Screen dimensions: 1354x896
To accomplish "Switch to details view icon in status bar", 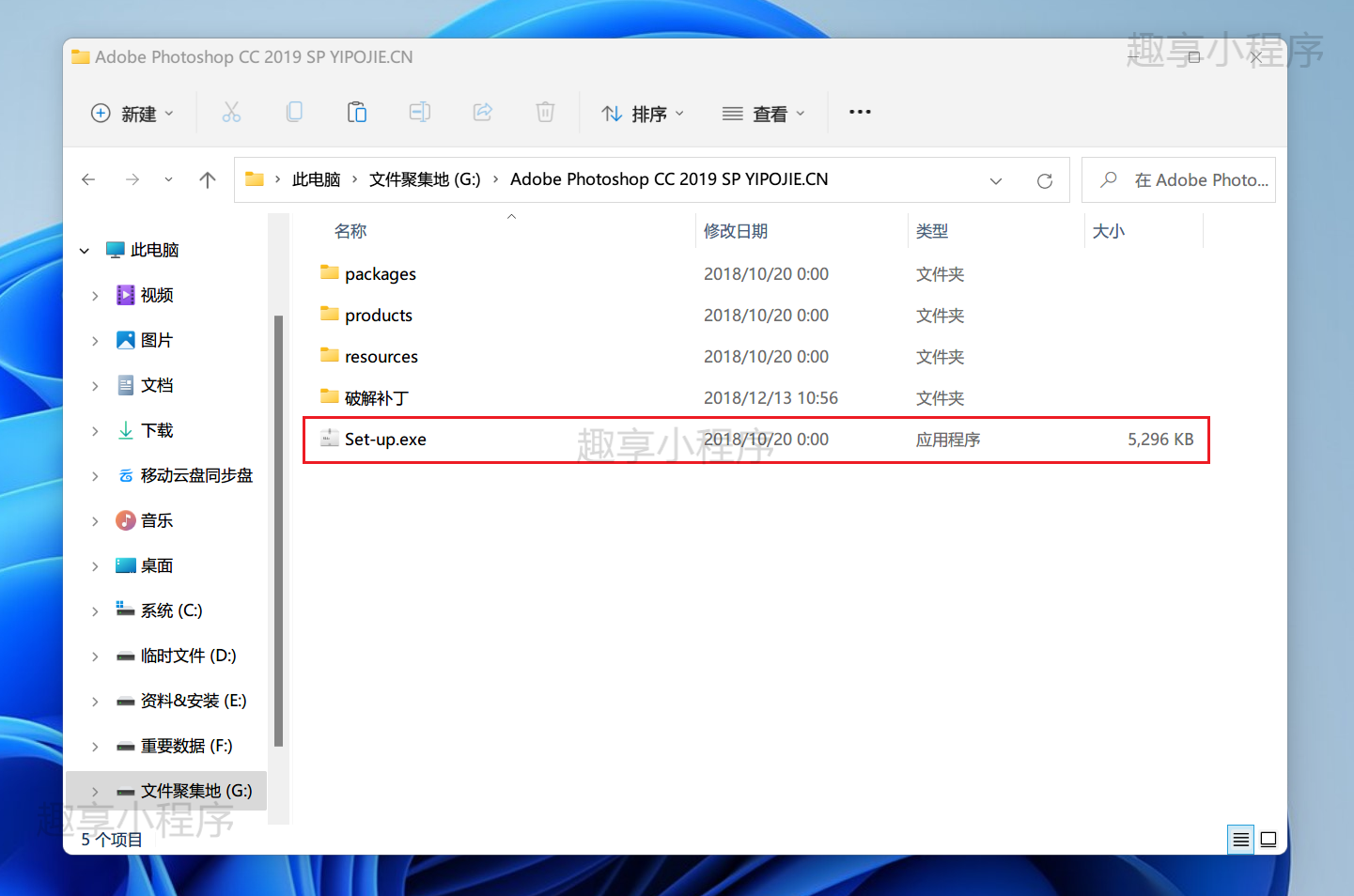I will (x=1241, y=840).
